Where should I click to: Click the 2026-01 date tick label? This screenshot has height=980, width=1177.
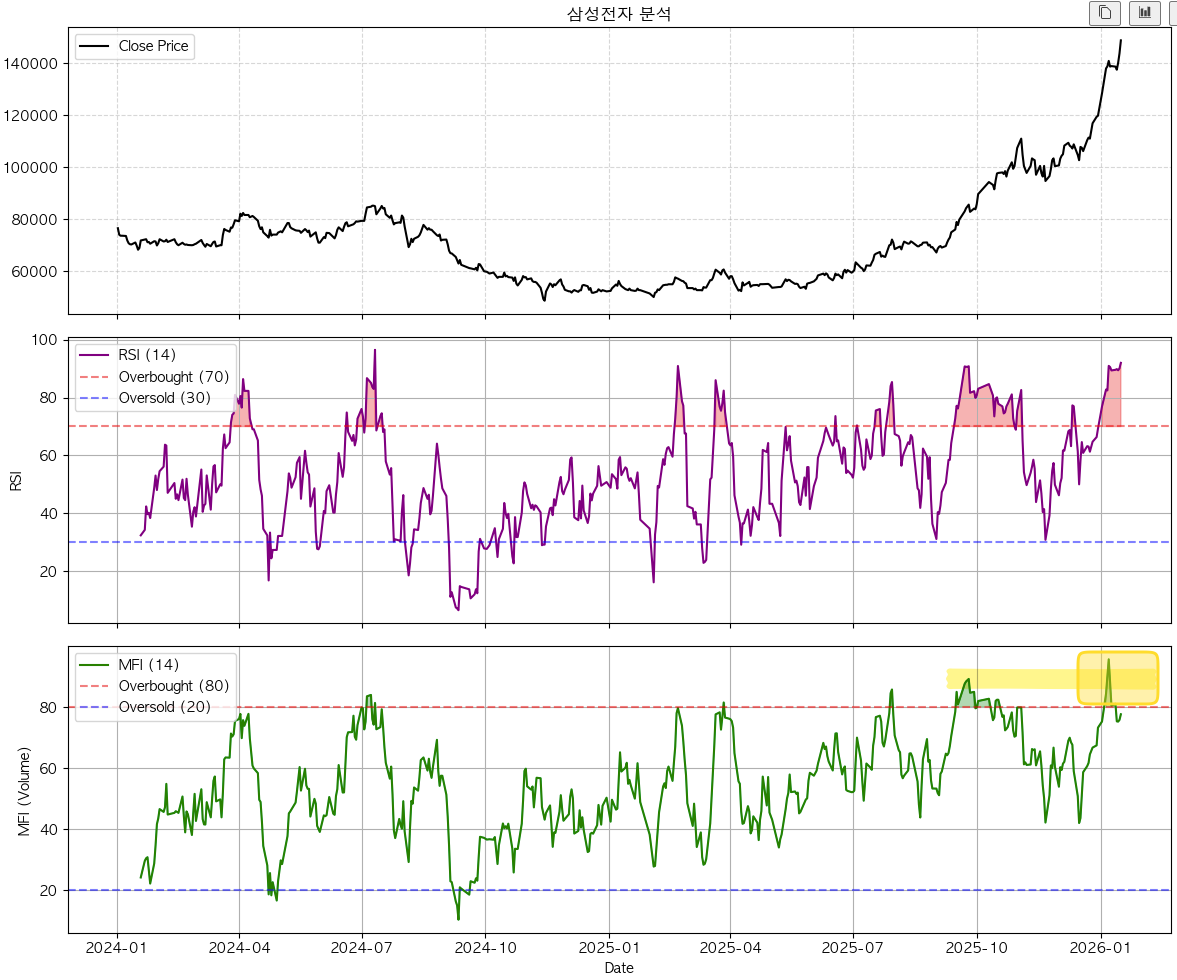click(1100, 948)
